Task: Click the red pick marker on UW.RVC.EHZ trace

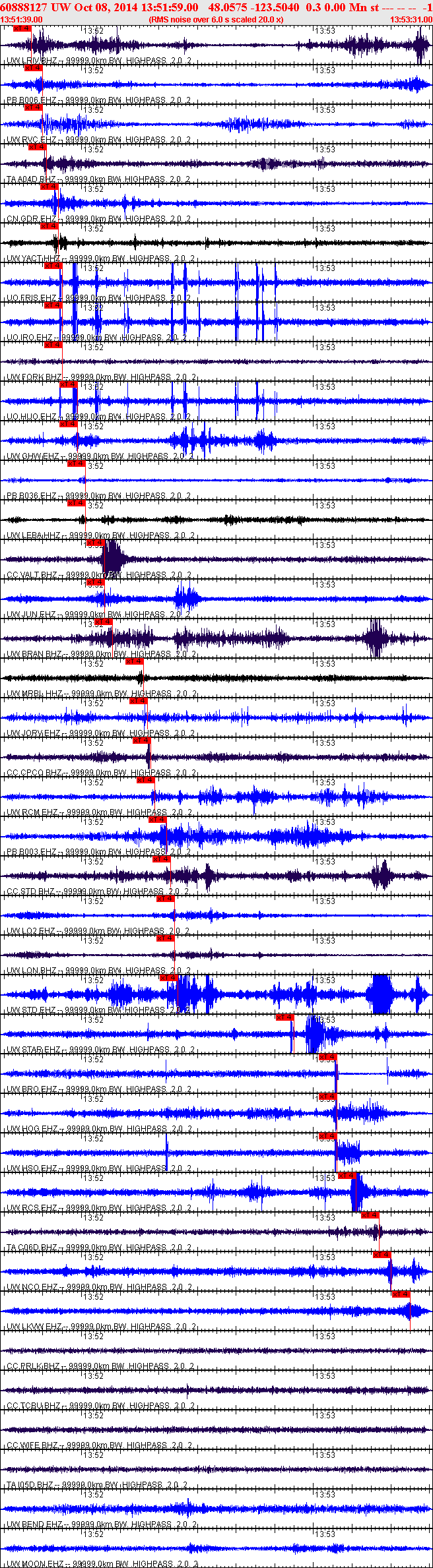Action: pyautogui.click(x=34, y=107)
